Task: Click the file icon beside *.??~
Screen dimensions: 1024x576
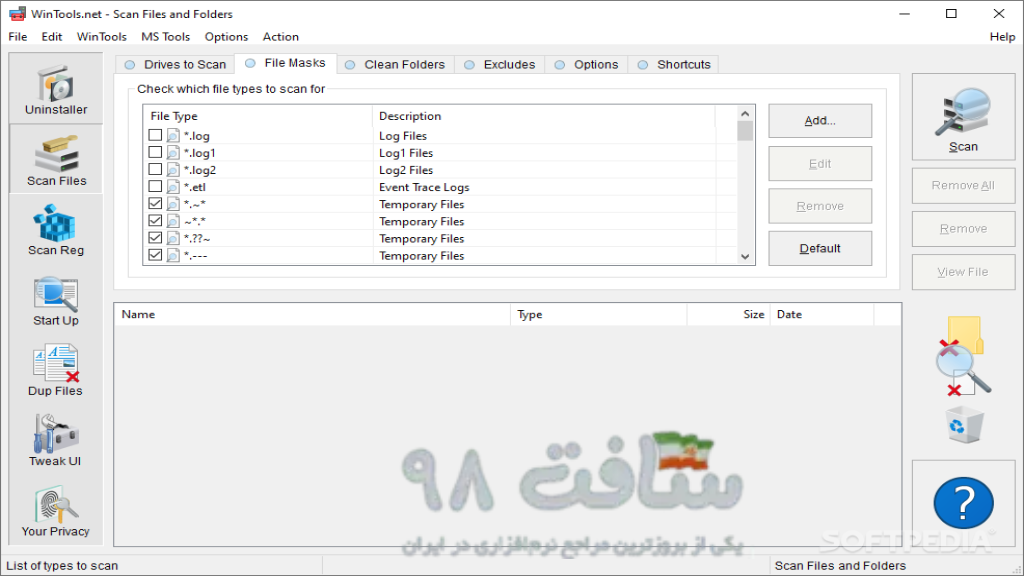Action: click(173, 238)
